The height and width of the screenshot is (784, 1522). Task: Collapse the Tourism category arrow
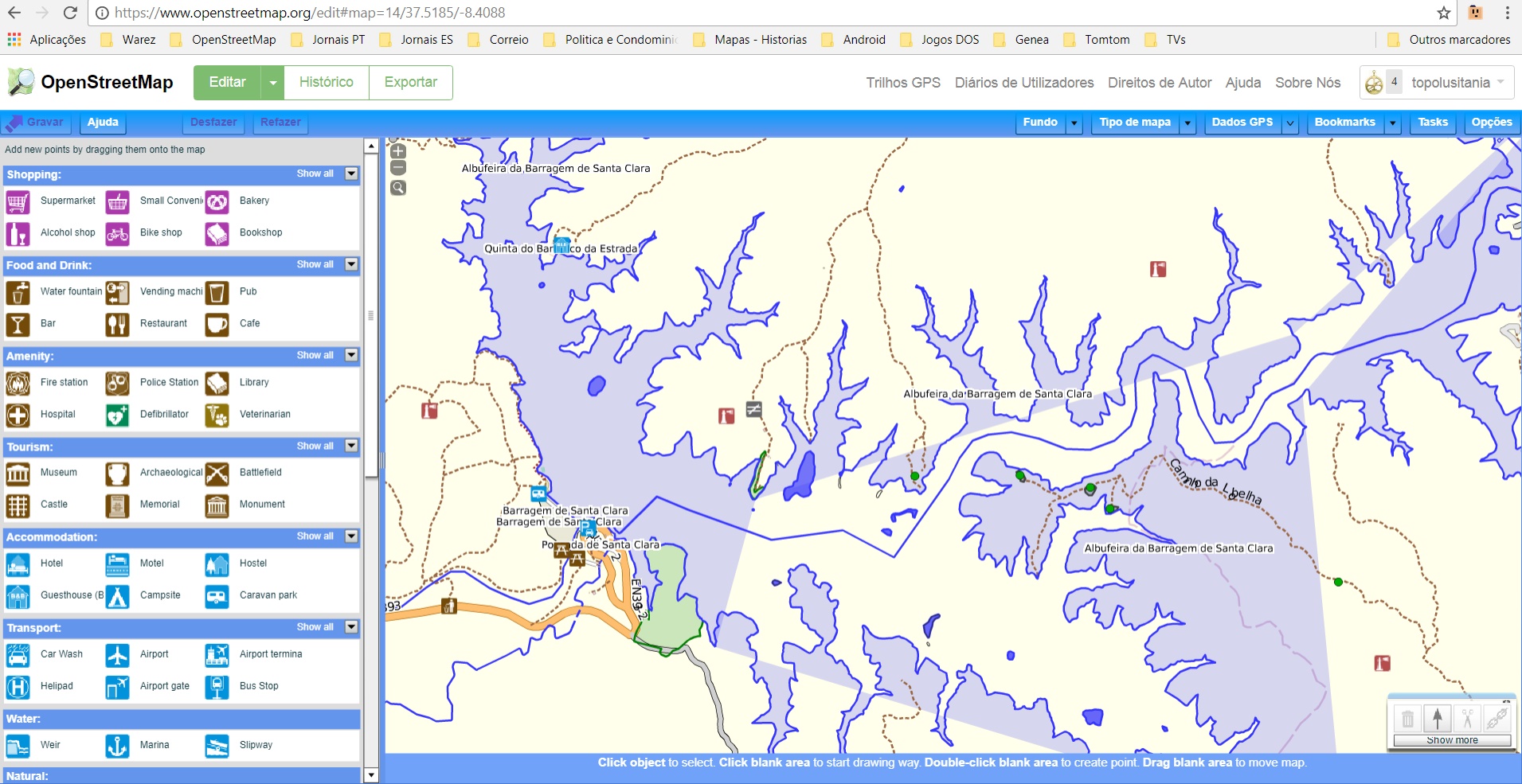351,446
